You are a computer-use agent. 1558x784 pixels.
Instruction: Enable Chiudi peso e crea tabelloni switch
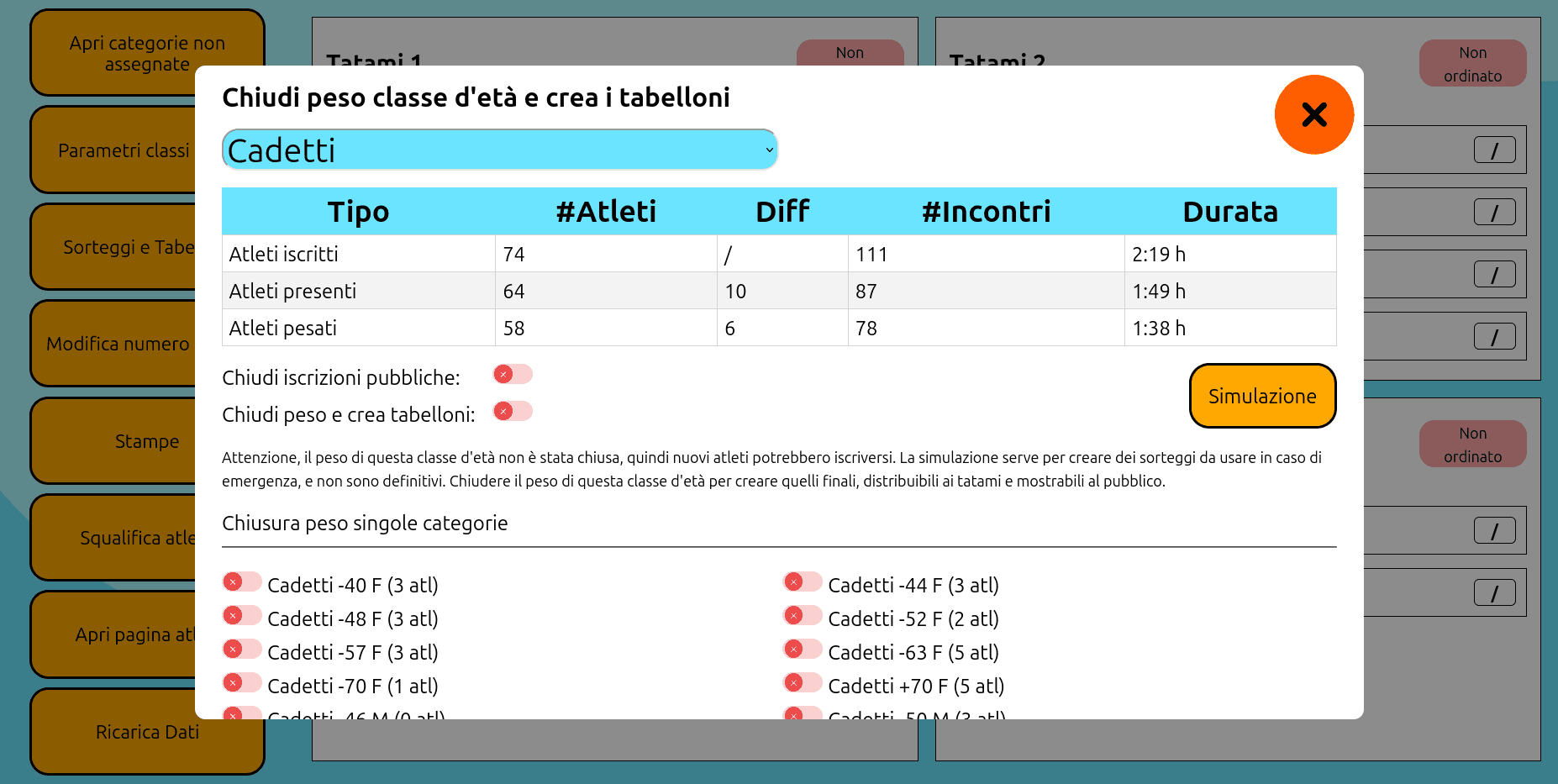513,412
